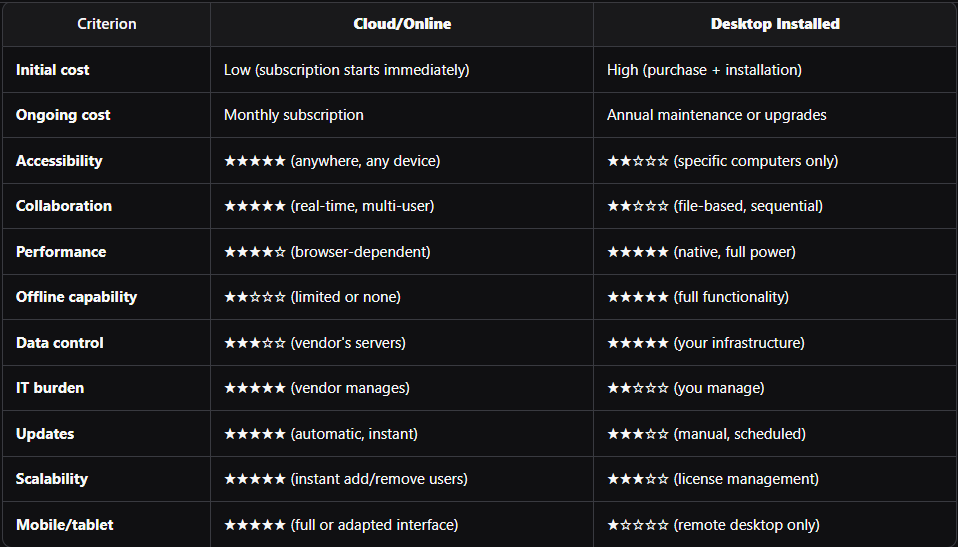
Task: Click the Performance star rating for Desktop Installed
Action: click(x=638, y=252)
